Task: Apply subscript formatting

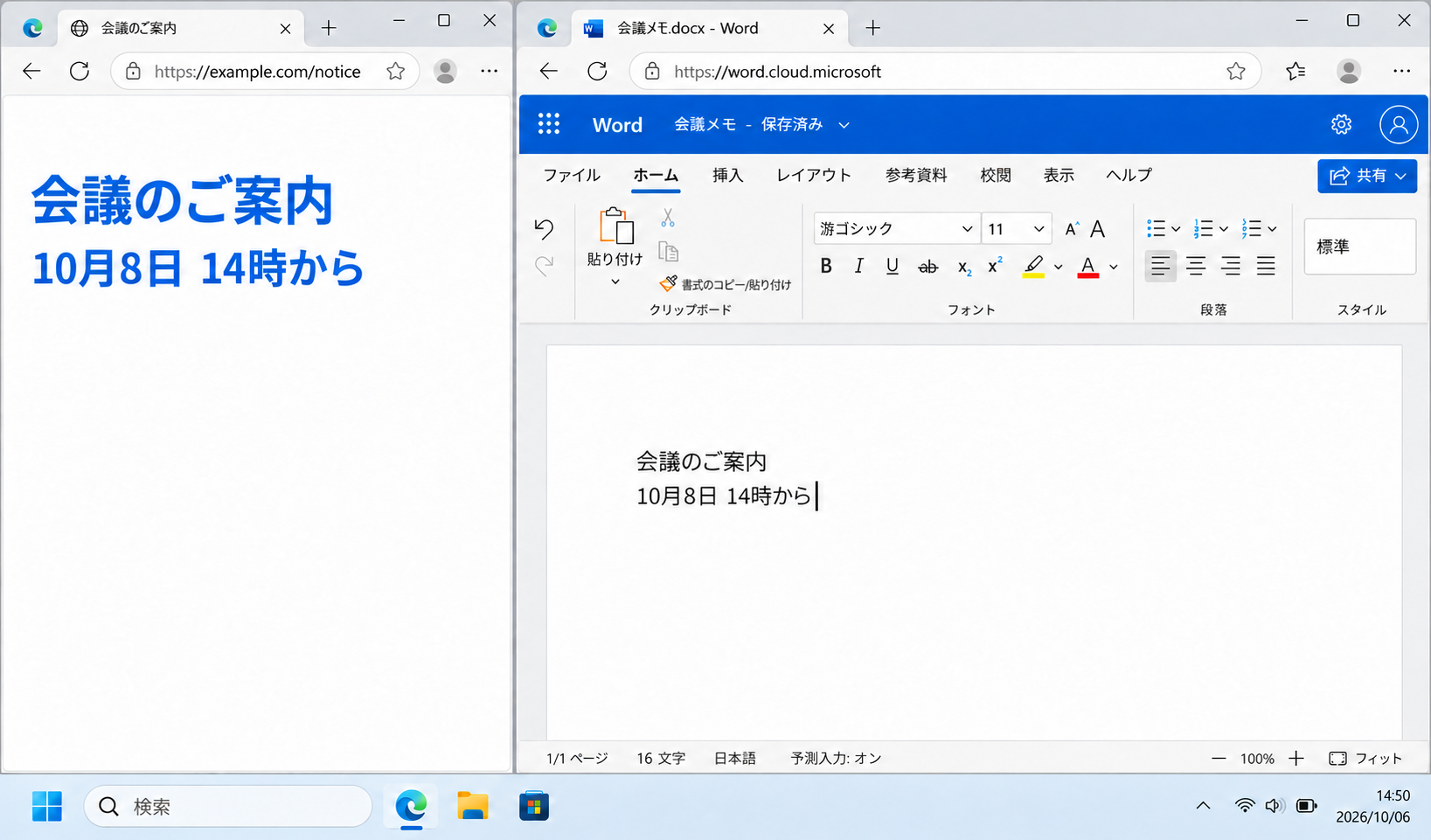Action: pos(963,267)
